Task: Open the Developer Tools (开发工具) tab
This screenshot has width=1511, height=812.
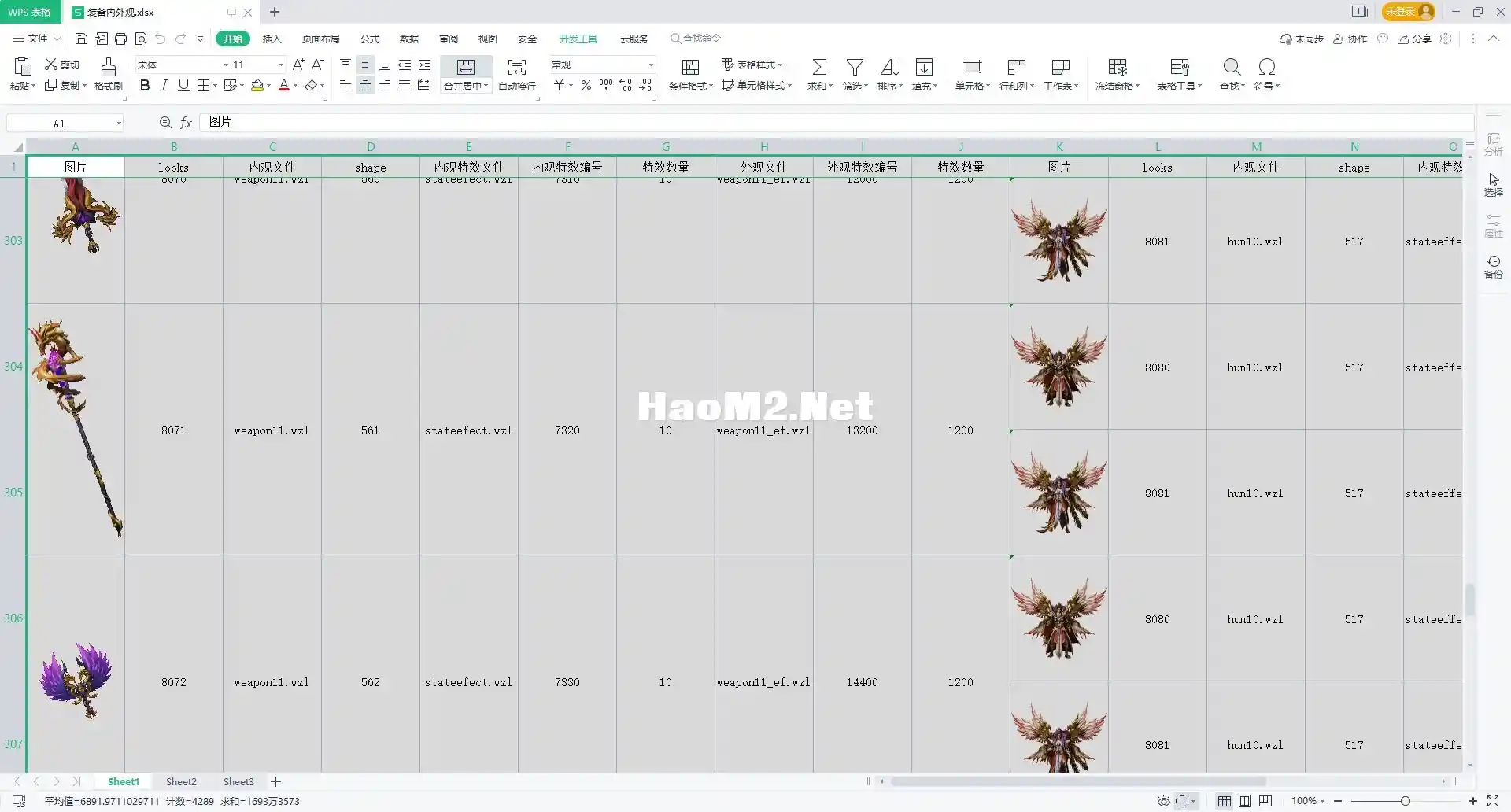Action: click(578, 39)
